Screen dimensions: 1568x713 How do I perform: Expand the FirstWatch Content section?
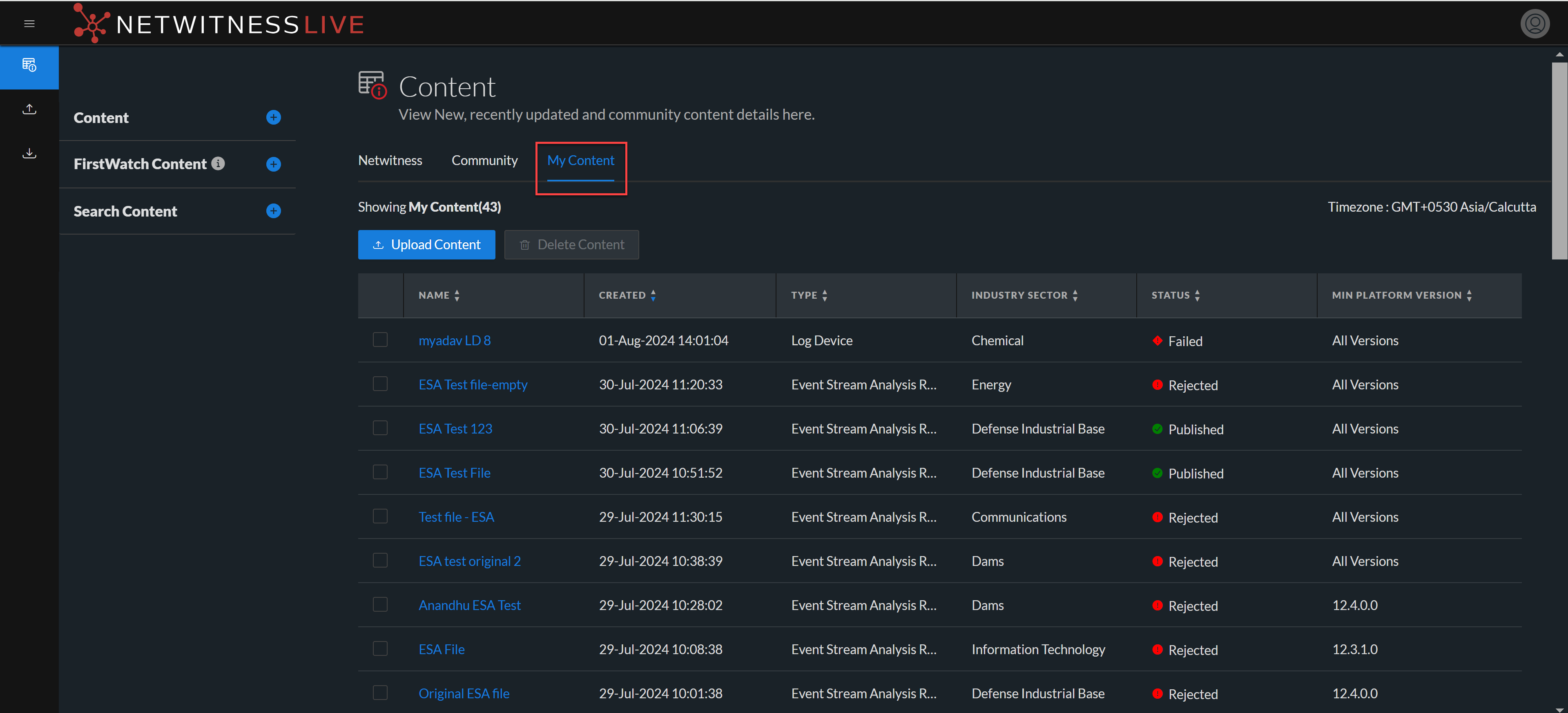pyautogui.click(x=273, y=164)
